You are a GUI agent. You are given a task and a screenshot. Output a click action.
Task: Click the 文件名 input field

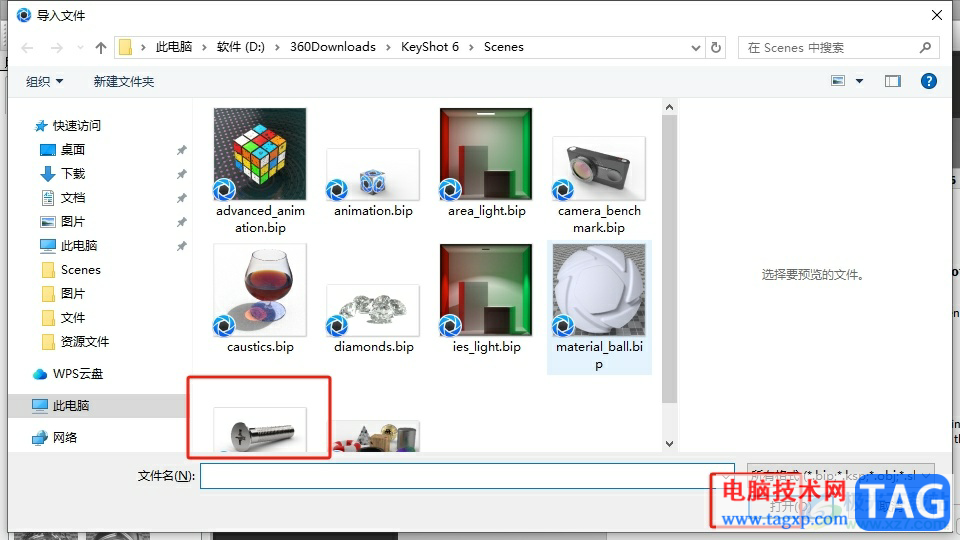467,476
